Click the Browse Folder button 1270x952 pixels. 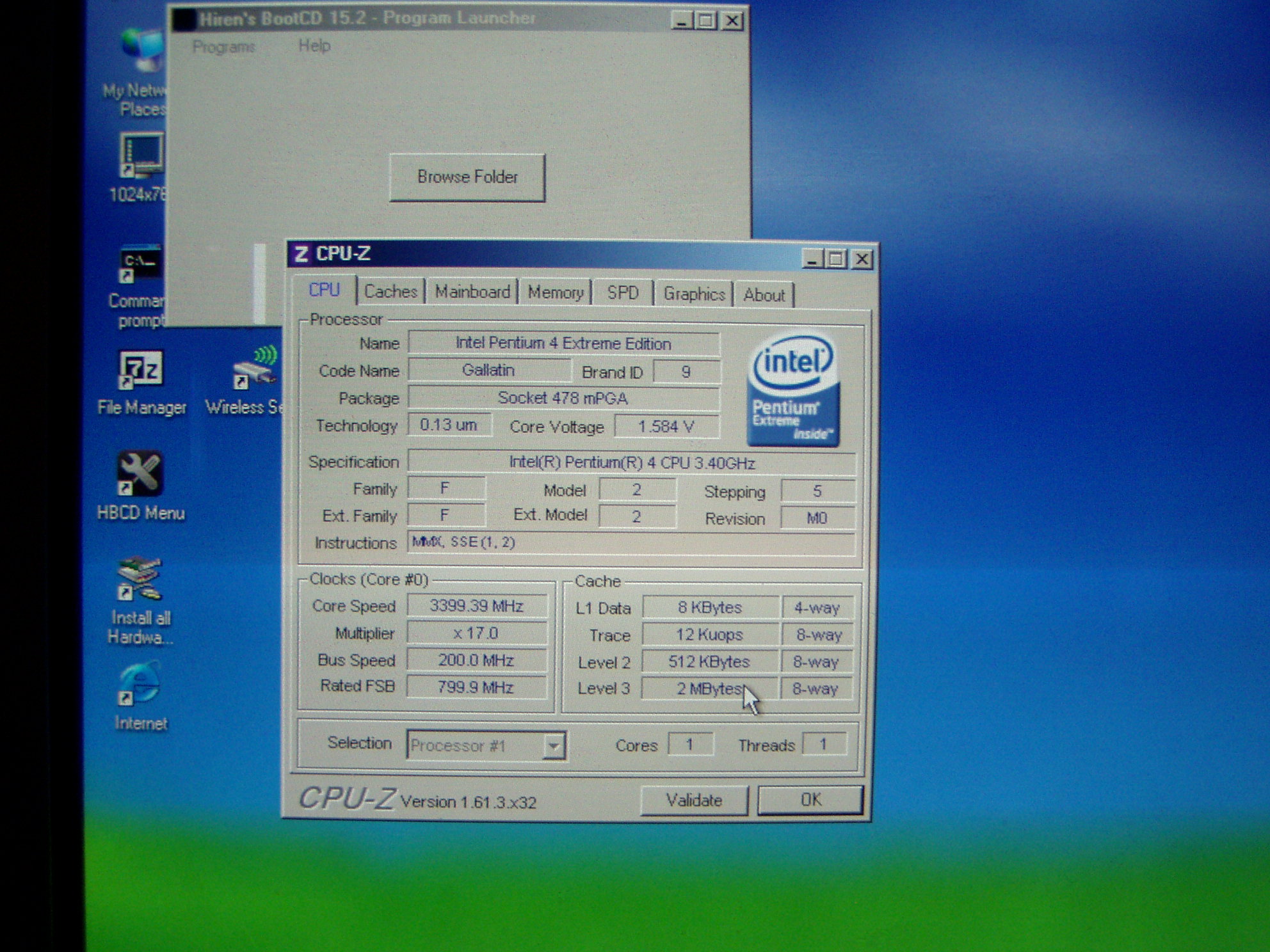pos(467,177)
